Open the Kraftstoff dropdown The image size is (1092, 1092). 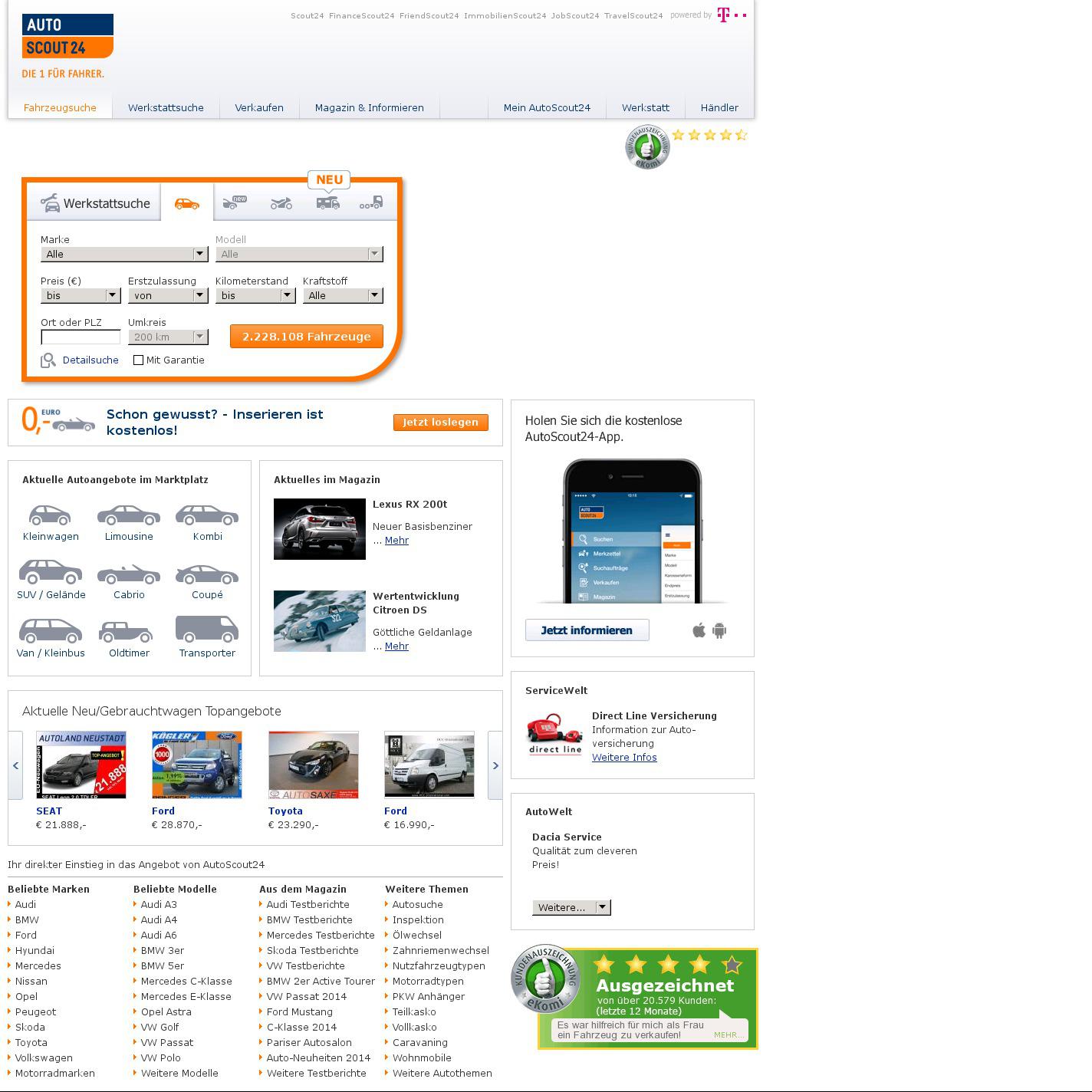click(342, 295)
